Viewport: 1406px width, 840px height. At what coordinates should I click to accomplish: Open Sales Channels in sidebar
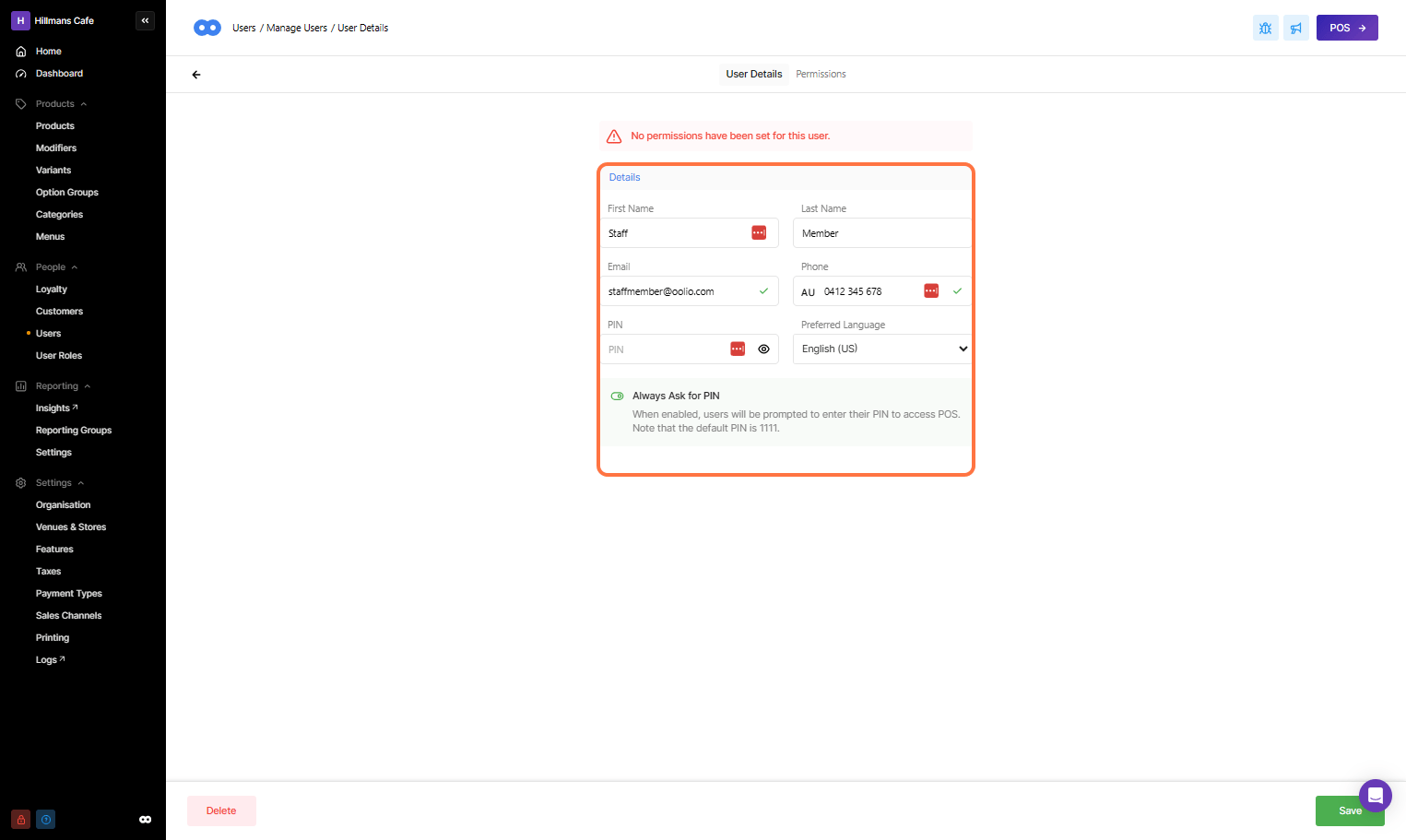tap(69, 616)
